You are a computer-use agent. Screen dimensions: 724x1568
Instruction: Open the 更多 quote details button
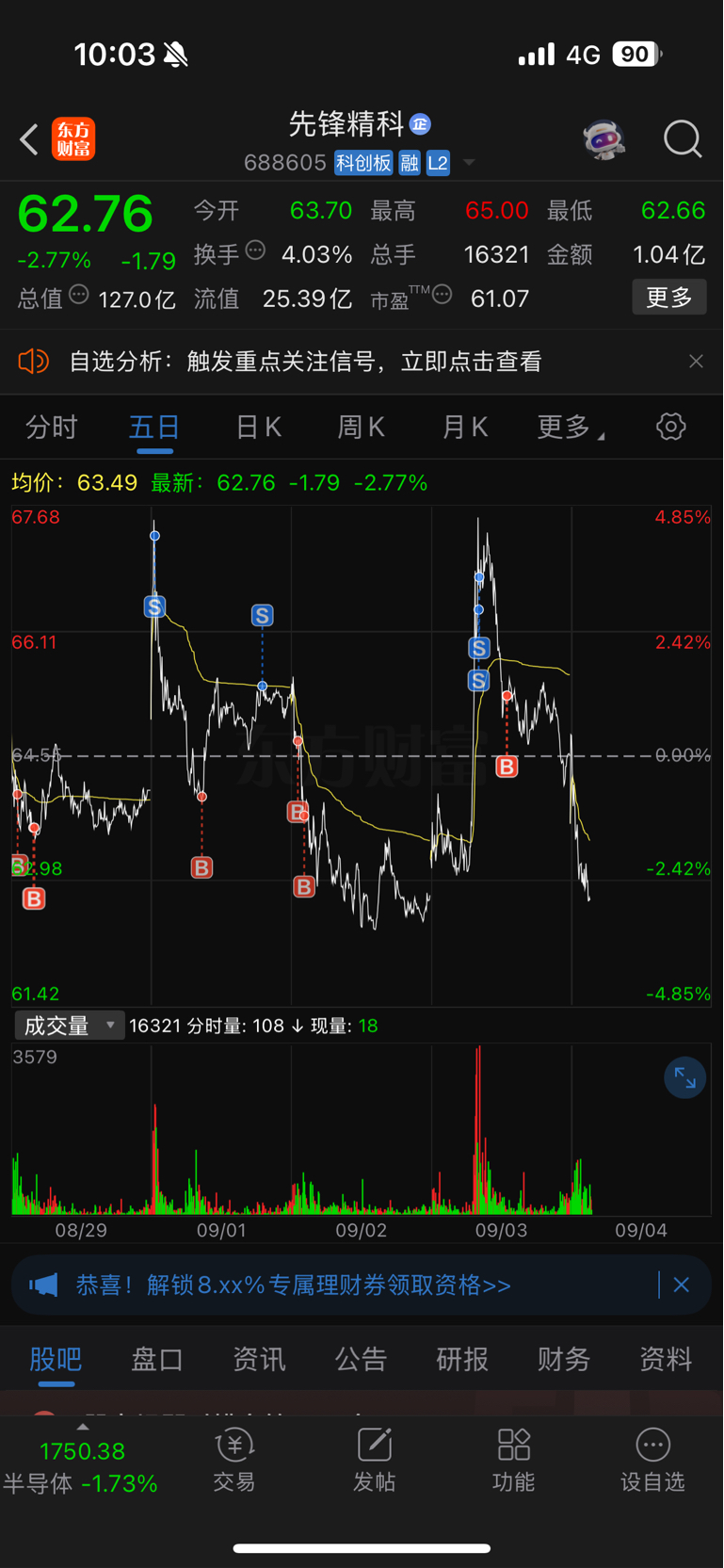(x=669, y=298)
